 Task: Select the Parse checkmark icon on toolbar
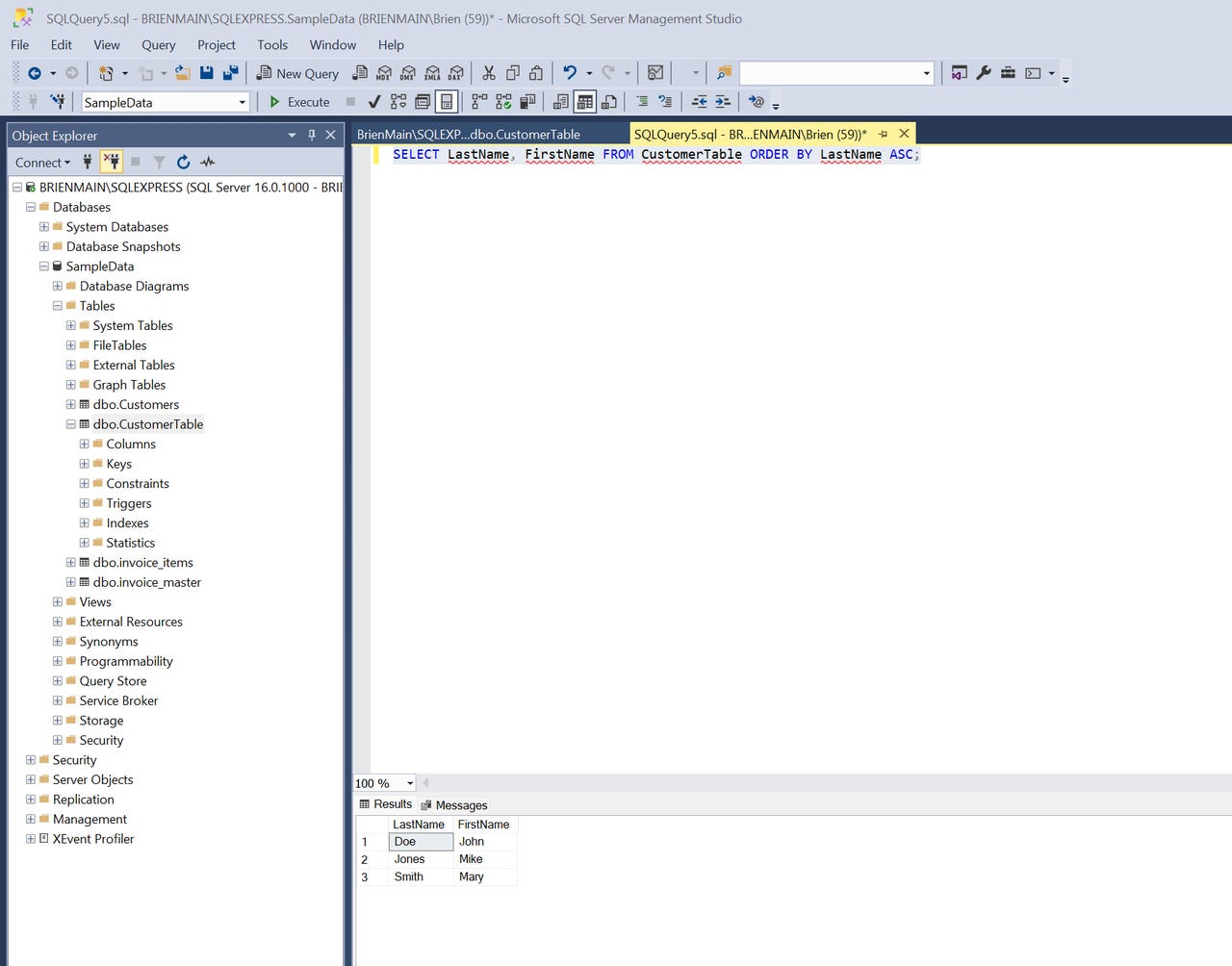click(x=374, y=101)
